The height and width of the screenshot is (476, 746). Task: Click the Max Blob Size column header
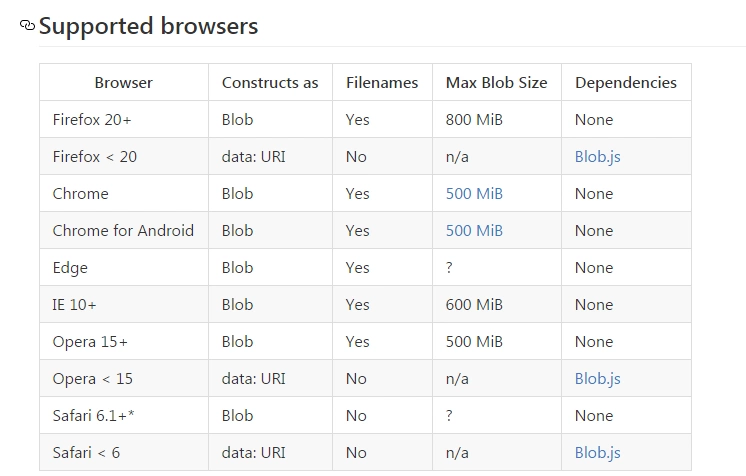496,83
